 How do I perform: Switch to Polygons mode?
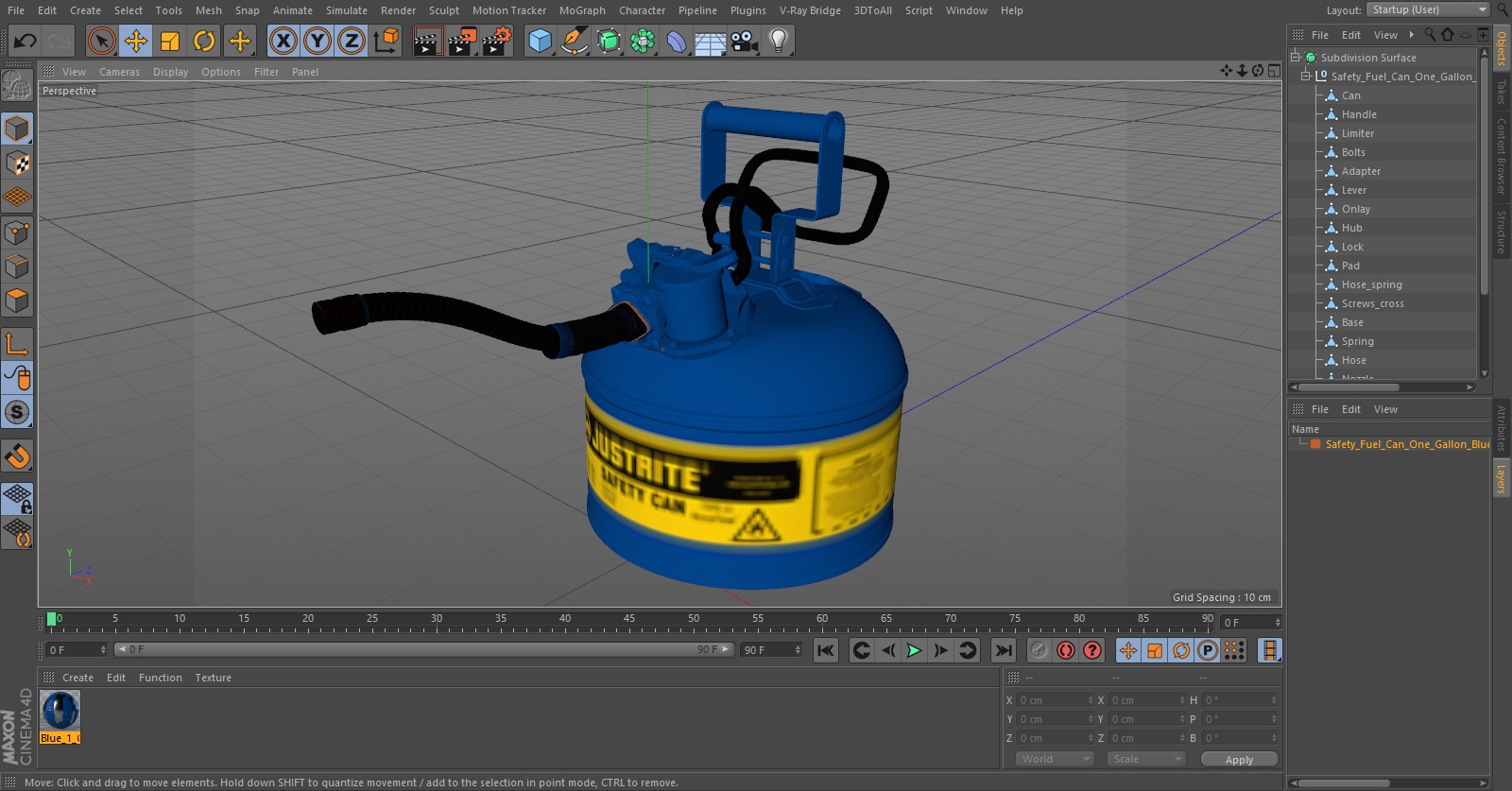pos(17,301)
